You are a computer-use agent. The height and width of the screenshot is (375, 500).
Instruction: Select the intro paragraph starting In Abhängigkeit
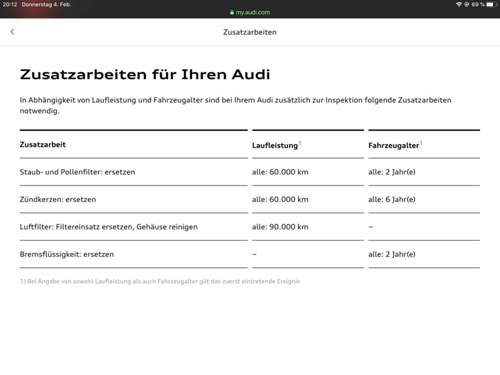[x=235, y=105]
